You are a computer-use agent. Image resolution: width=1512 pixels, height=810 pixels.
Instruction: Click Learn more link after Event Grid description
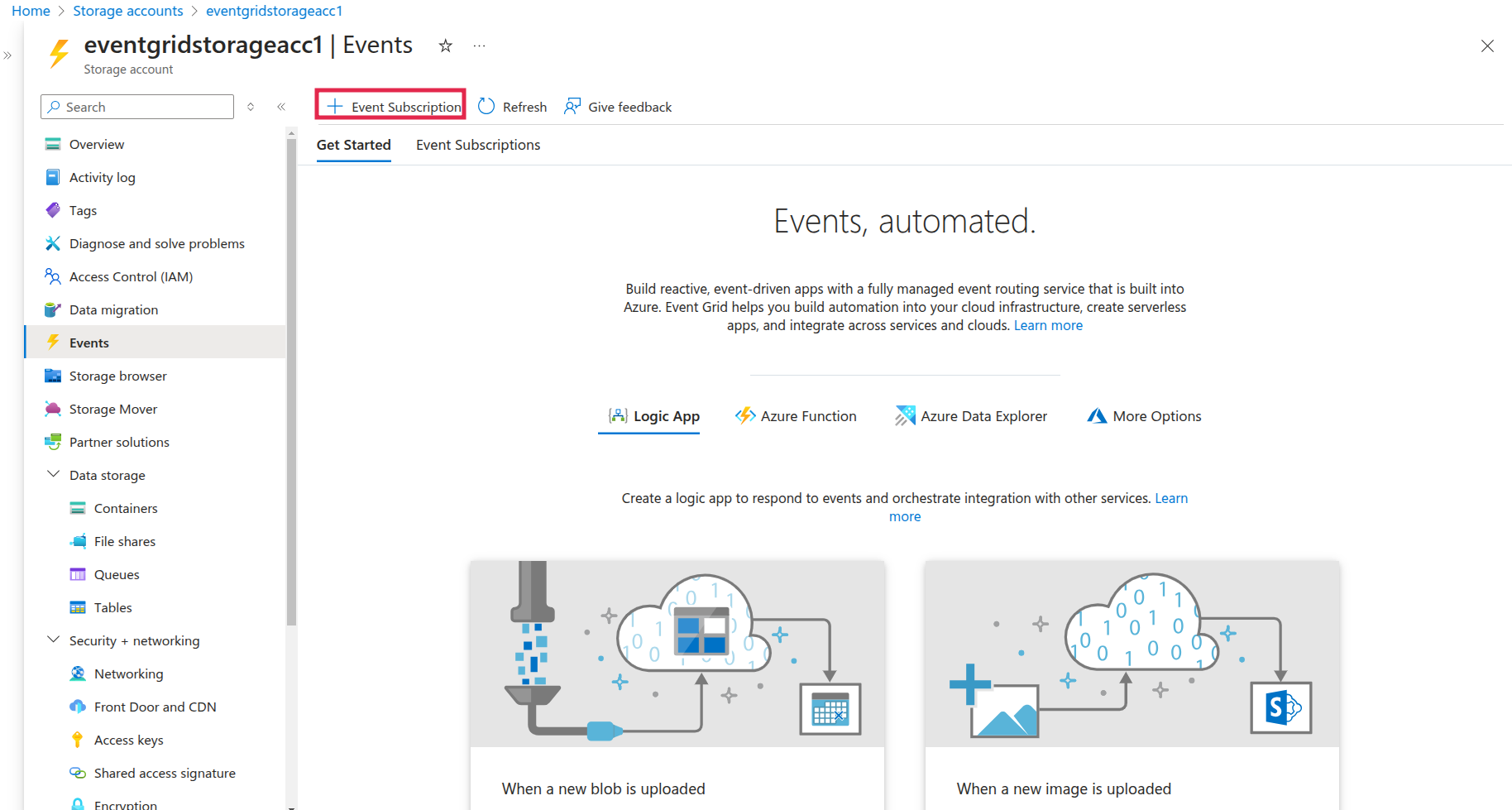(x=1048, y=325)
